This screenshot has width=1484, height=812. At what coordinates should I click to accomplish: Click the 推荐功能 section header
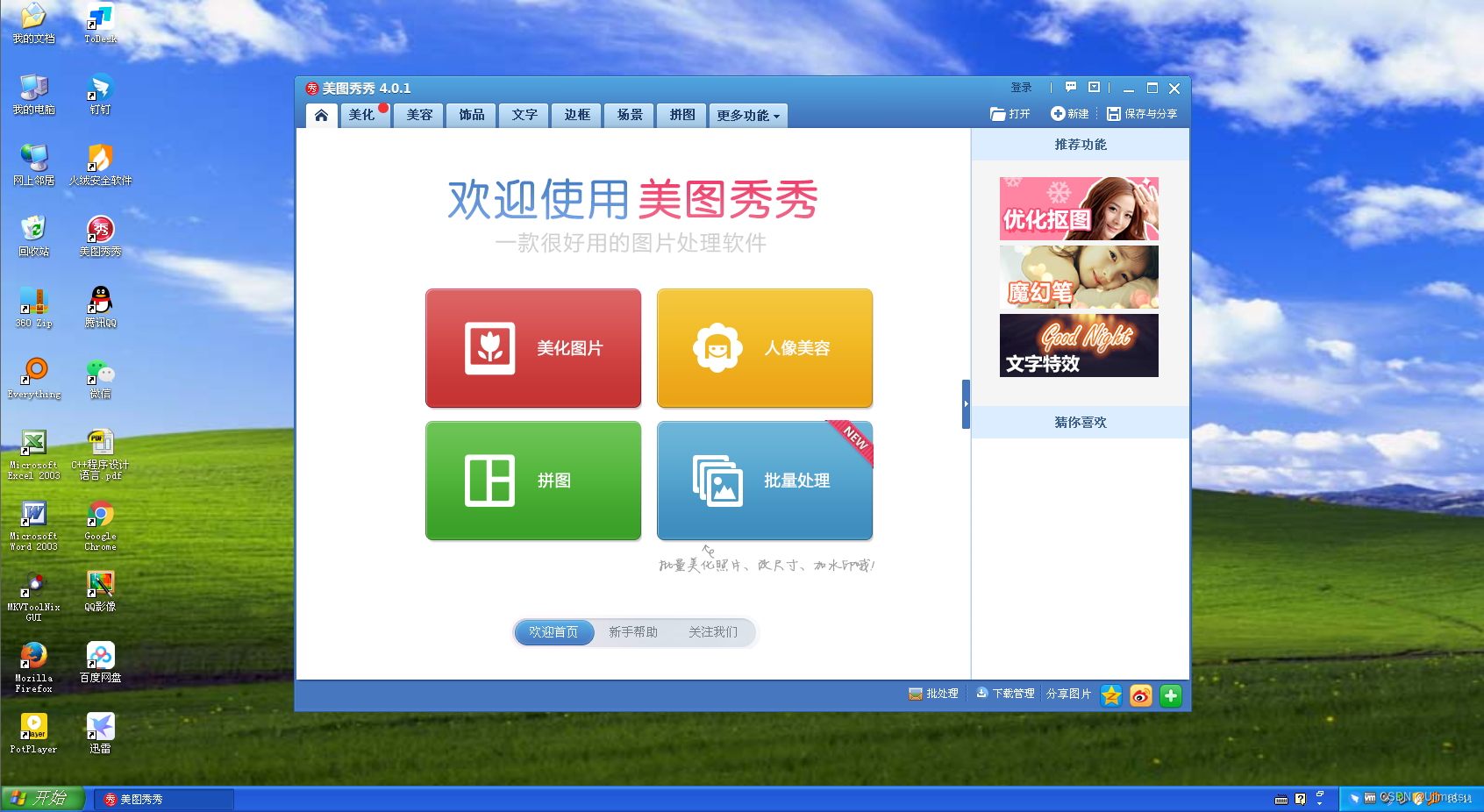coord(1081,145)
